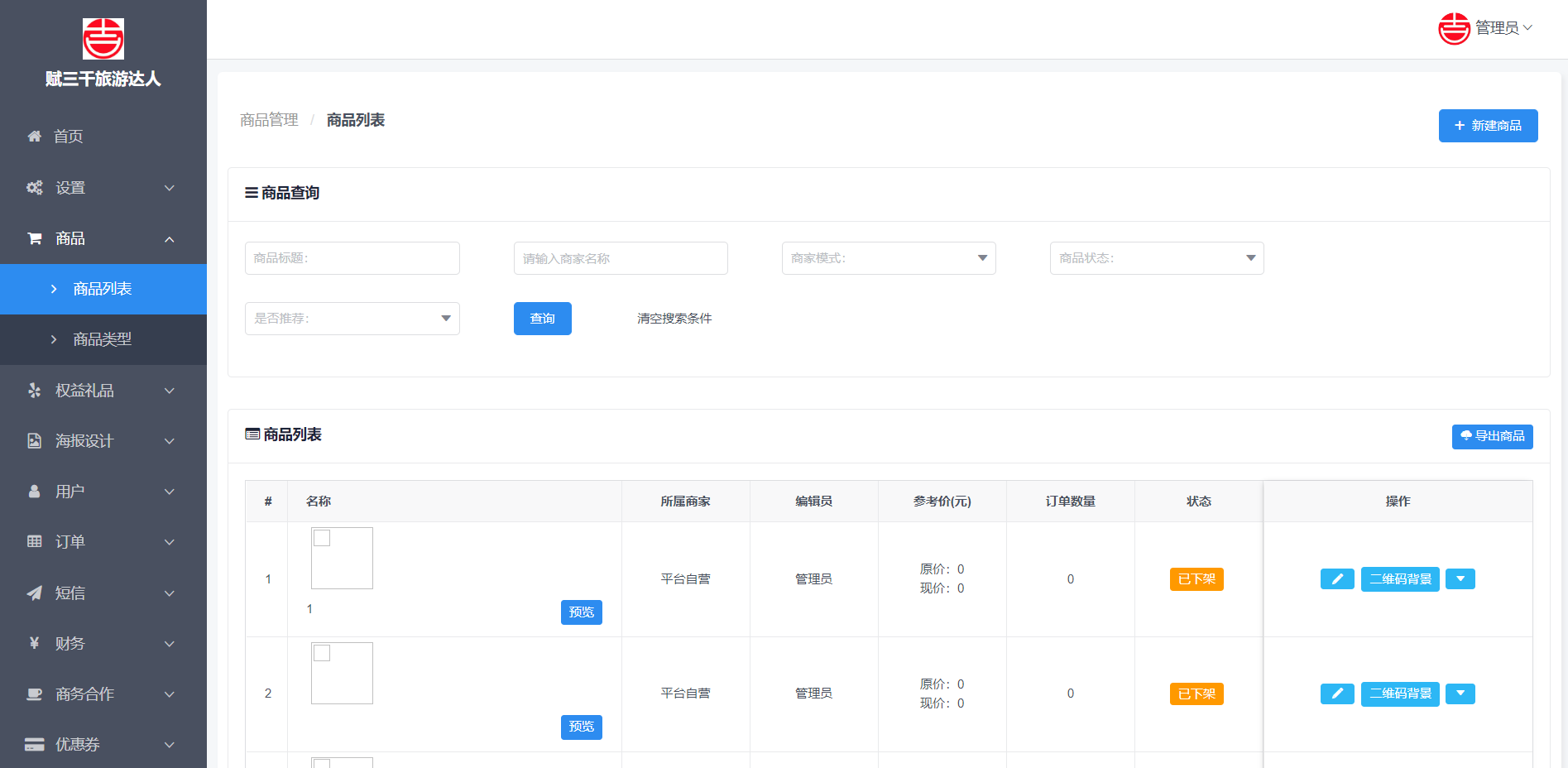Go to 首页 in the sidebar
Viewport: 1568px width, 768px height.
pyautogui.click(x=103, y=136)
